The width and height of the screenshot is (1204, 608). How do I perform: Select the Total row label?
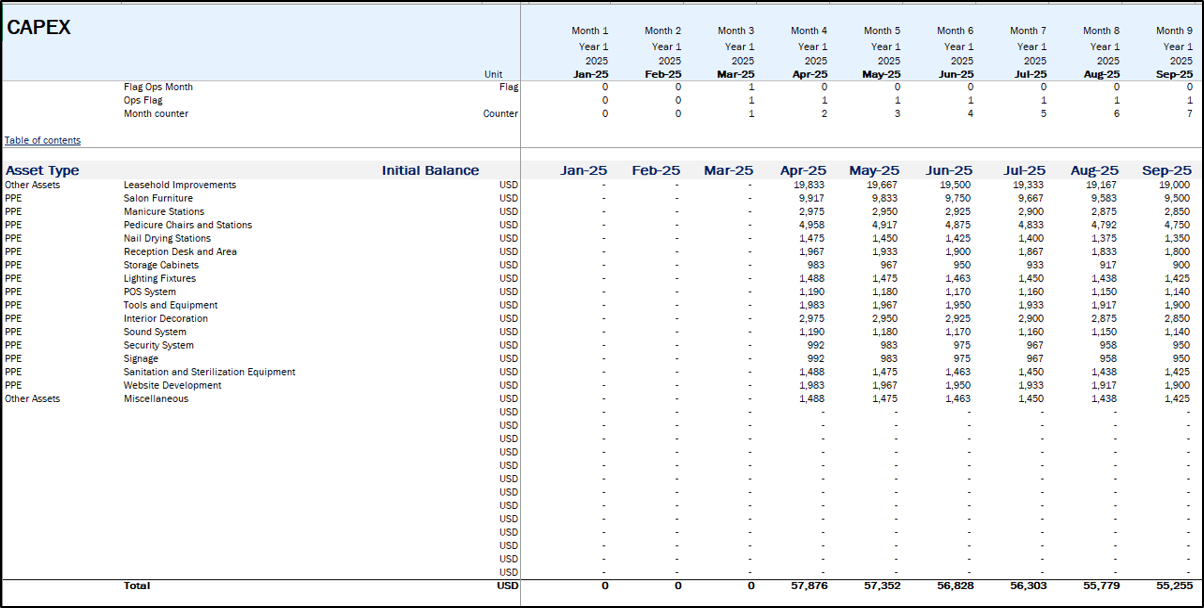tap(137, 586)
